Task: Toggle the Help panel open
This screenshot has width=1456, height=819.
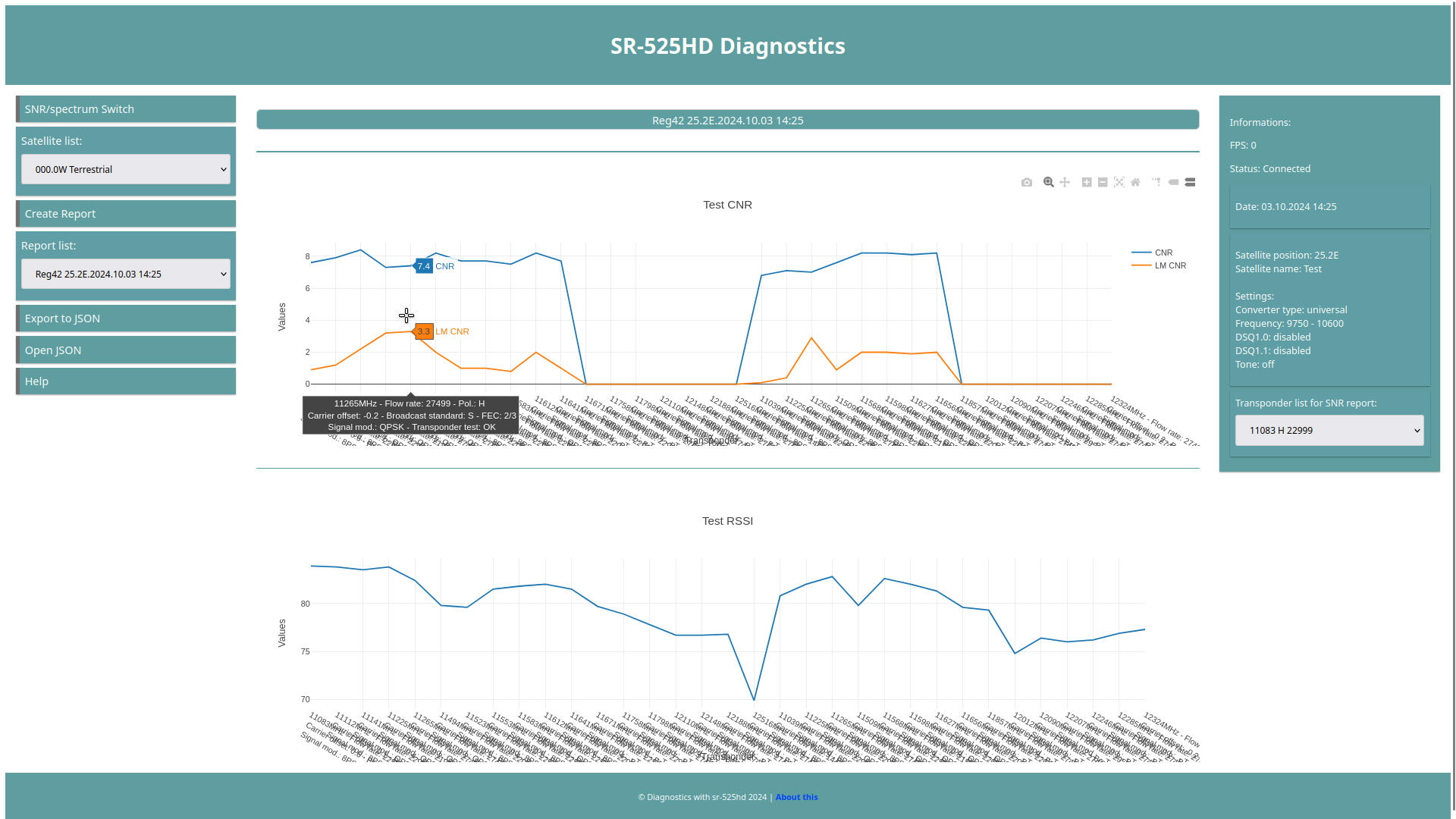Action: click(x=125, y=381)
